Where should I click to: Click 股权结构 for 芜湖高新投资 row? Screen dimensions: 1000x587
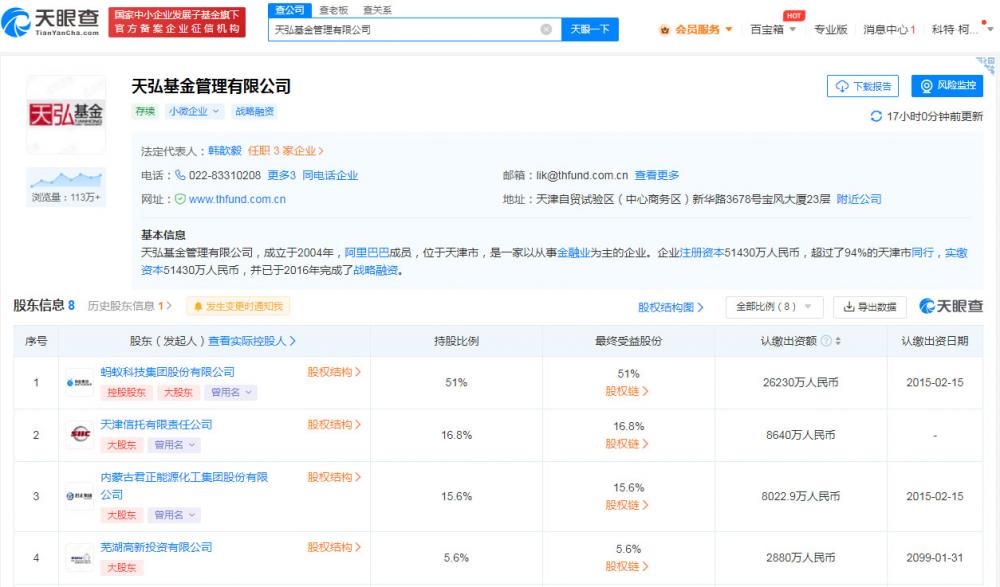pyautogui.click(x=334, y=547)
